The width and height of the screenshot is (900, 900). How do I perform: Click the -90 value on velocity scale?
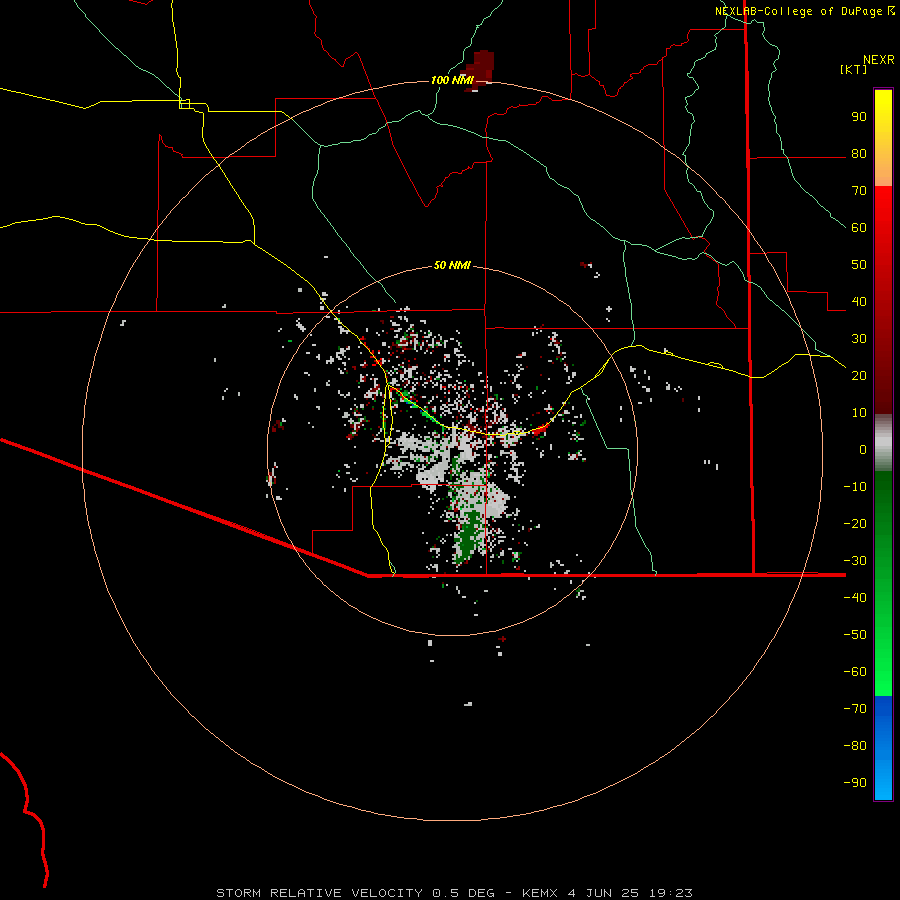tap(855, 782)
